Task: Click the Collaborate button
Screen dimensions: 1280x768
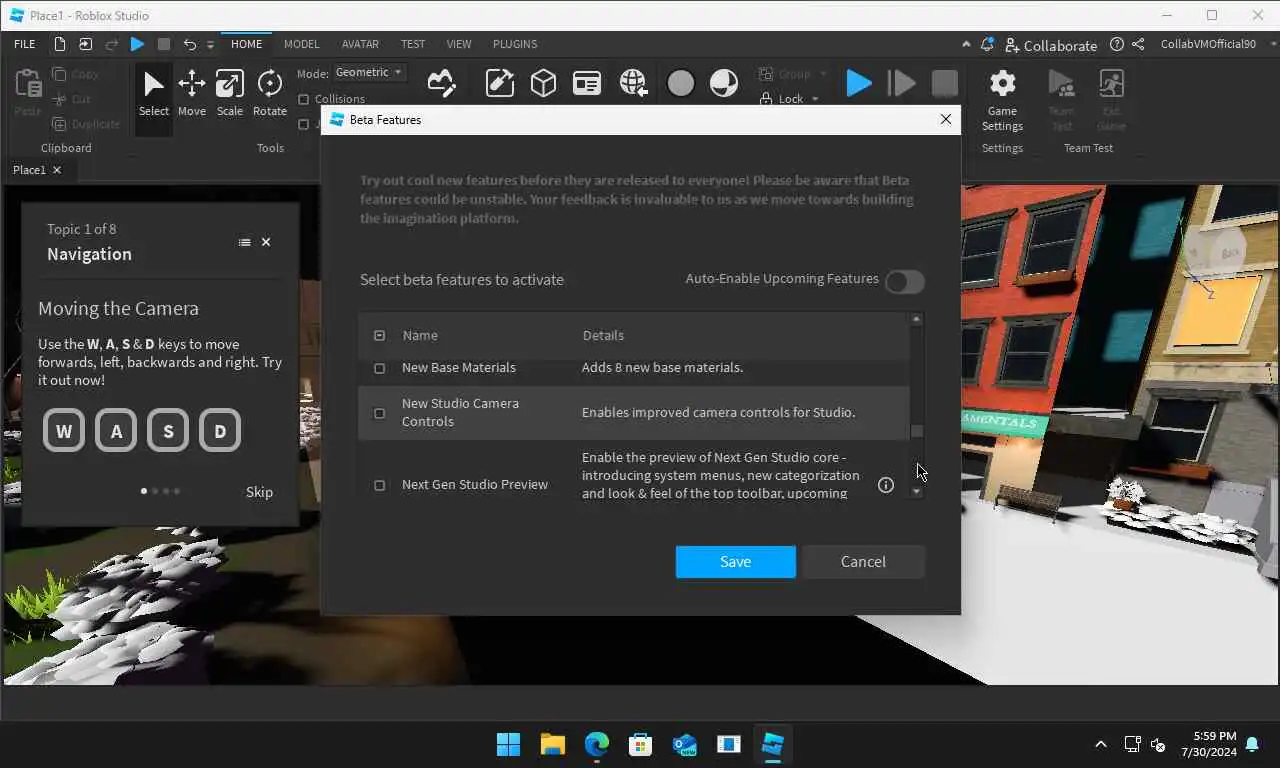Action: (x=1051, y=45)
